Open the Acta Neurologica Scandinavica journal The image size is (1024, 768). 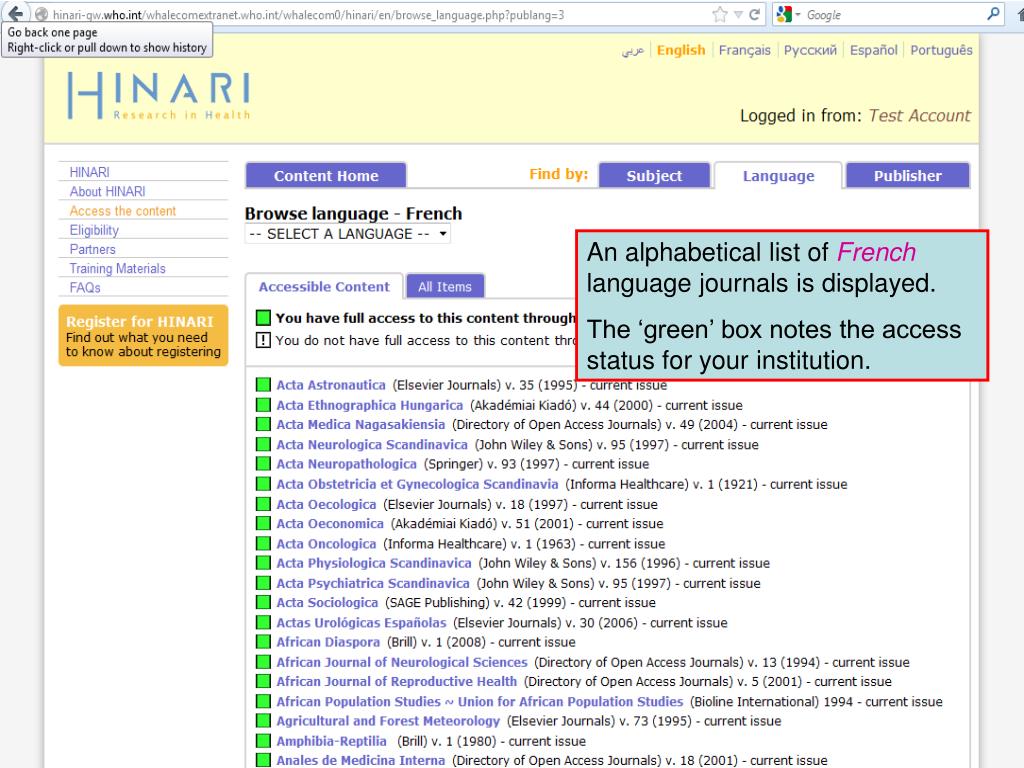[372, 445]
